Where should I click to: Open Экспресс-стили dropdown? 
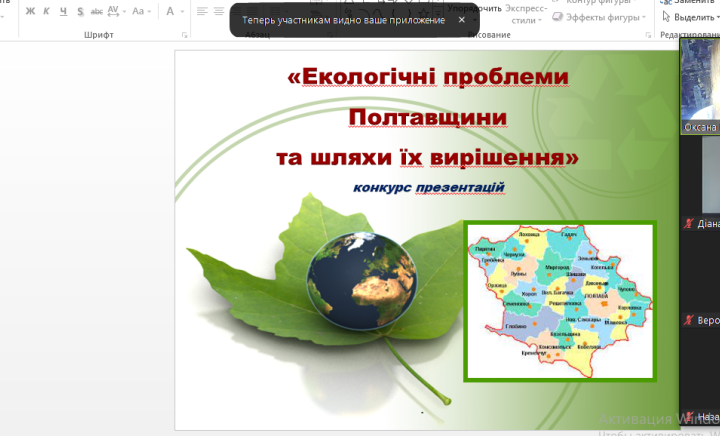point(526,14)
